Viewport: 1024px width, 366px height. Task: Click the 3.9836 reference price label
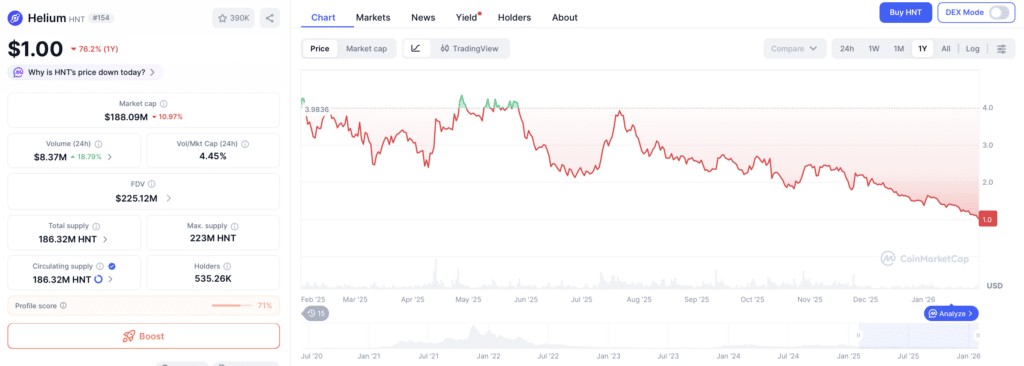pos(316,110)
